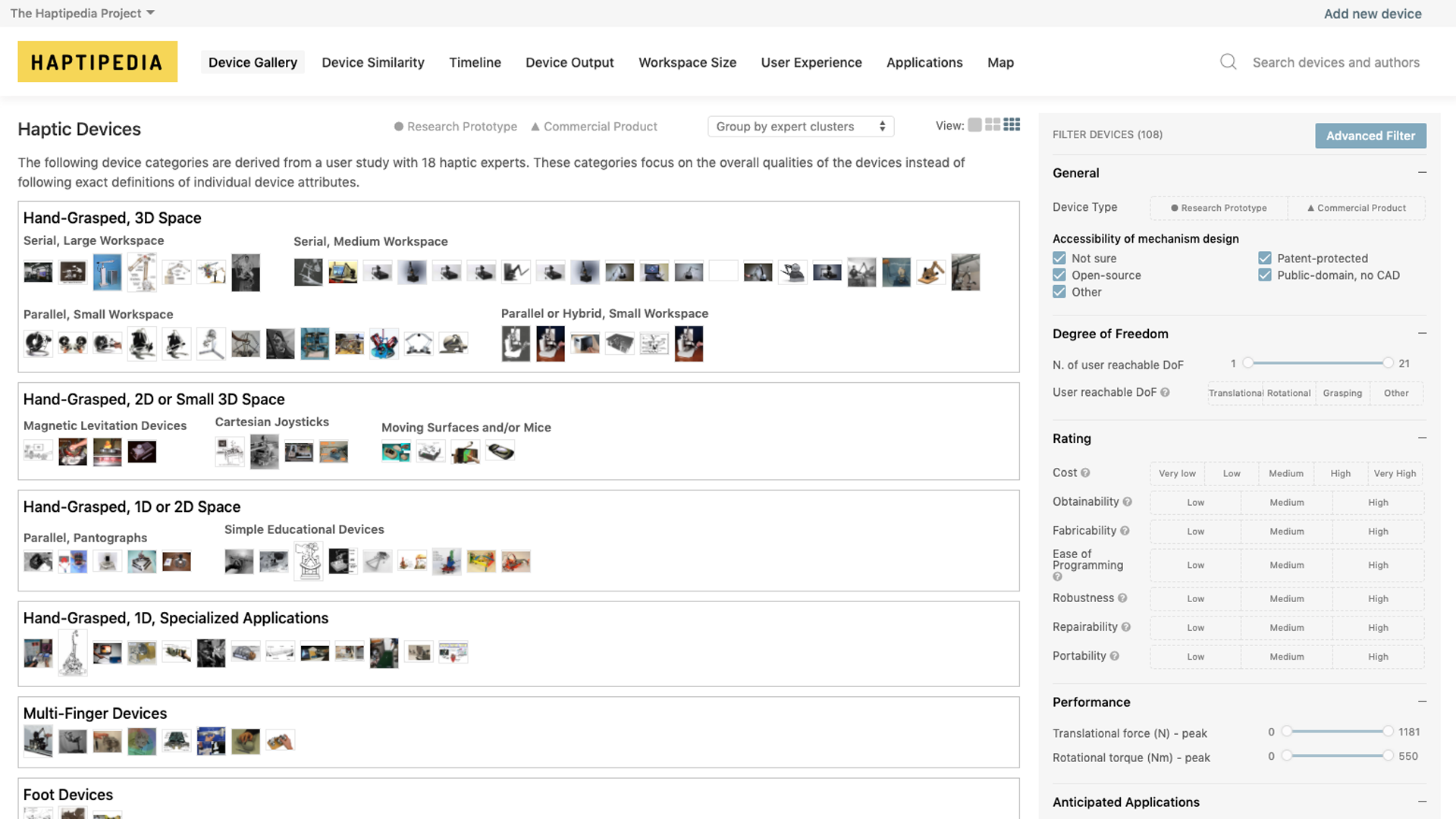1456x819 pixels.
Task: Open the Timeline tab
Action: (475, 62)
